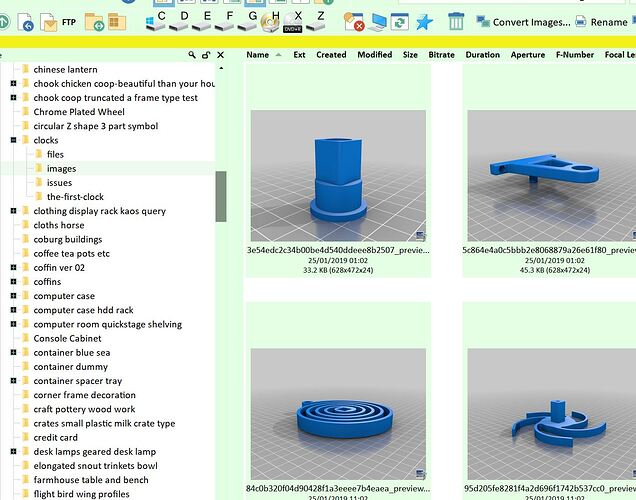
Task: Click the Convert Images button
Action: pyautogui.click(x=523, y=22)
